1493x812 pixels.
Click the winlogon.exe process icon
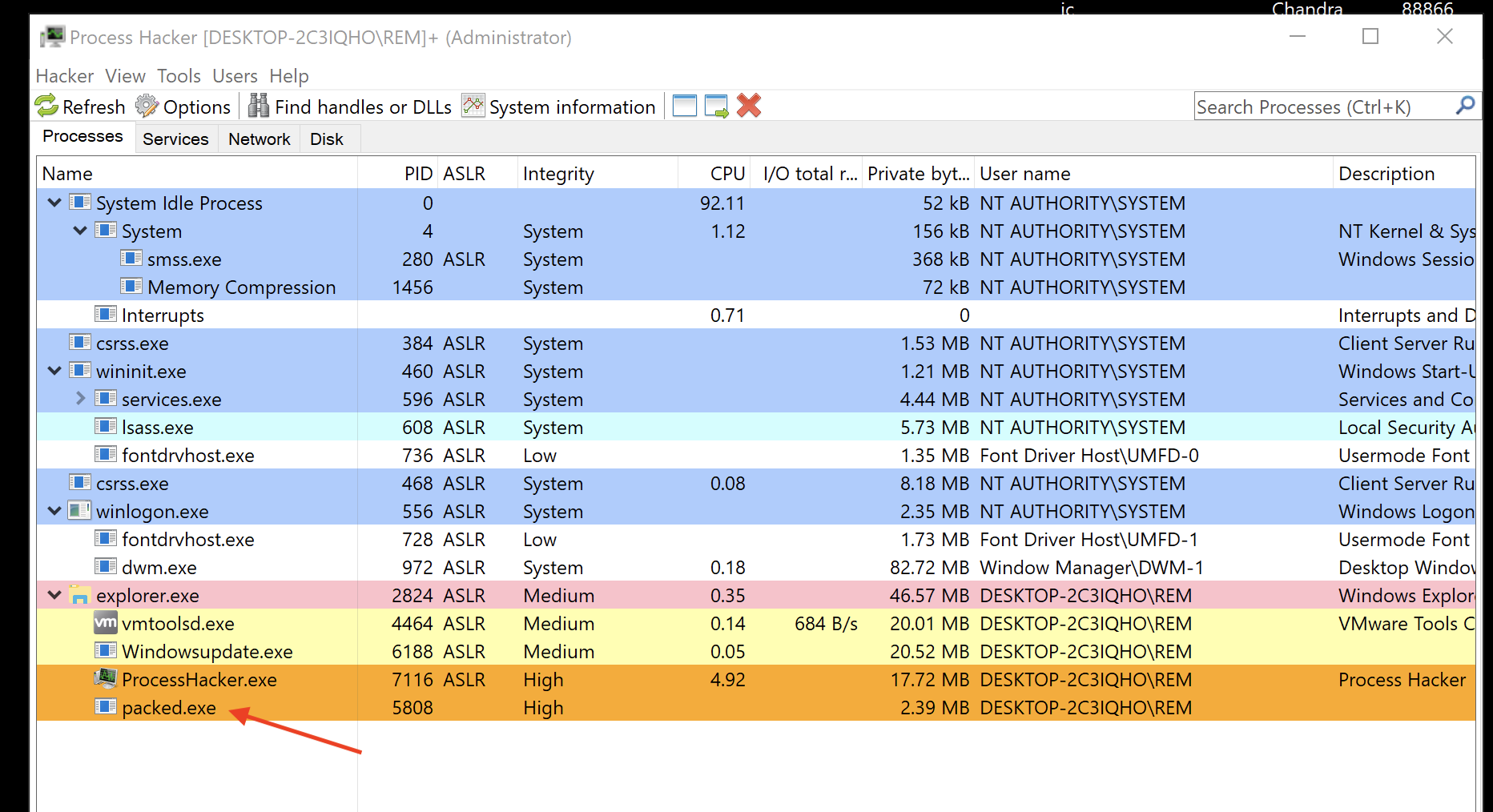pos(79,510)
